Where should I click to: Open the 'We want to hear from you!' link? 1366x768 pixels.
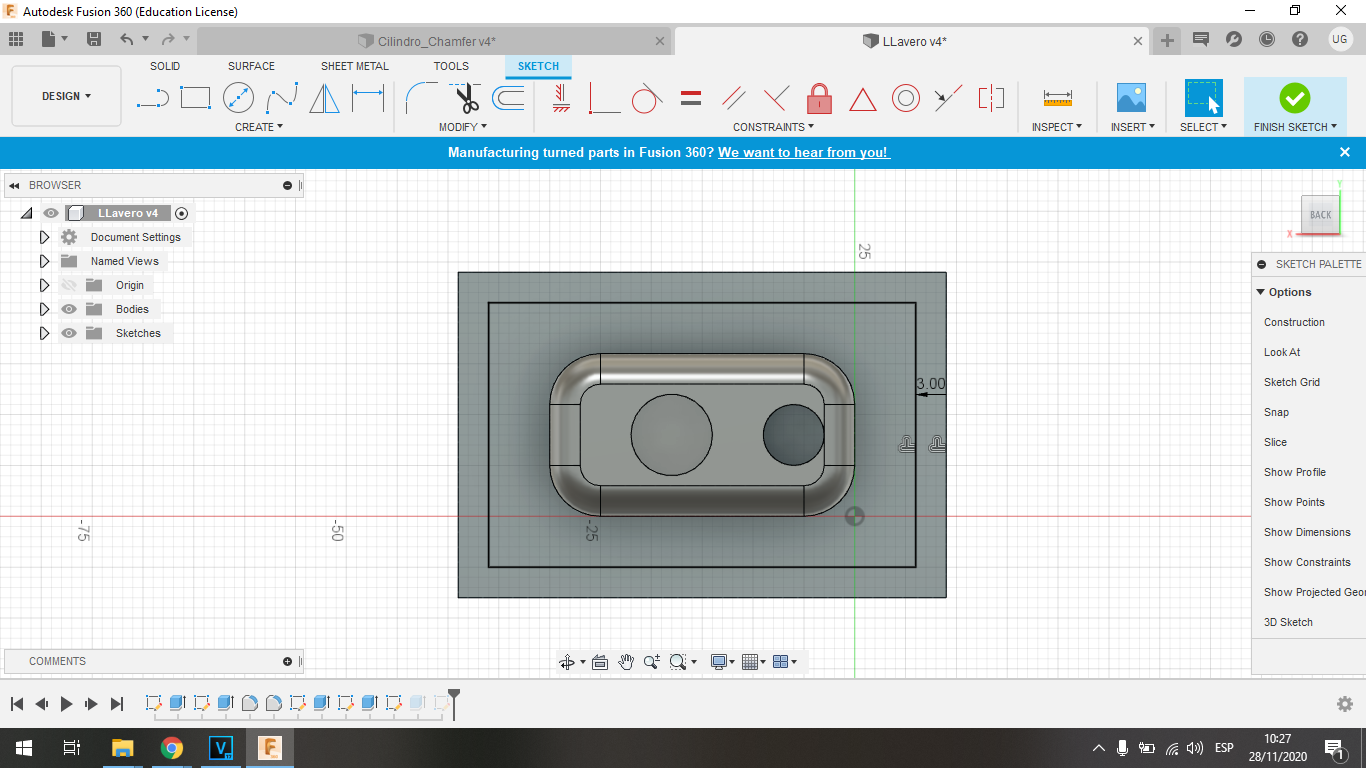[803, 152]
